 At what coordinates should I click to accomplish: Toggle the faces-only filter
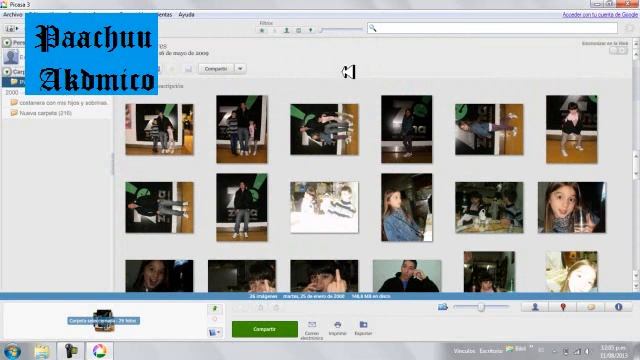click(286, 30)
